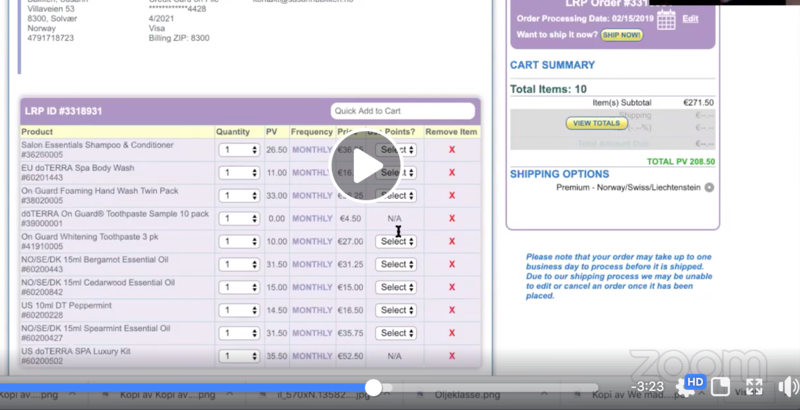Image resolution: width=800 pixels, height=410 pixels.
Task: Open quantity dropdown for Whitening Toothpaste
Action: [239, 241]
